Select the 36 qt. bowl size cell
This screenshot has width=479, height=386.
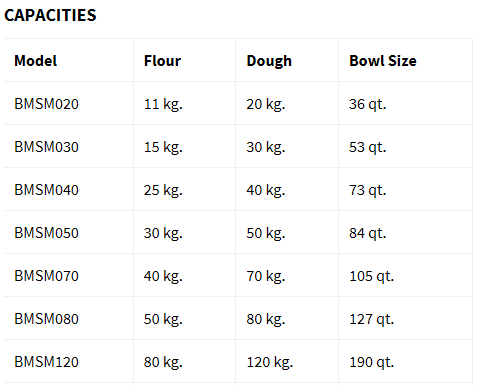pos(367,104)
